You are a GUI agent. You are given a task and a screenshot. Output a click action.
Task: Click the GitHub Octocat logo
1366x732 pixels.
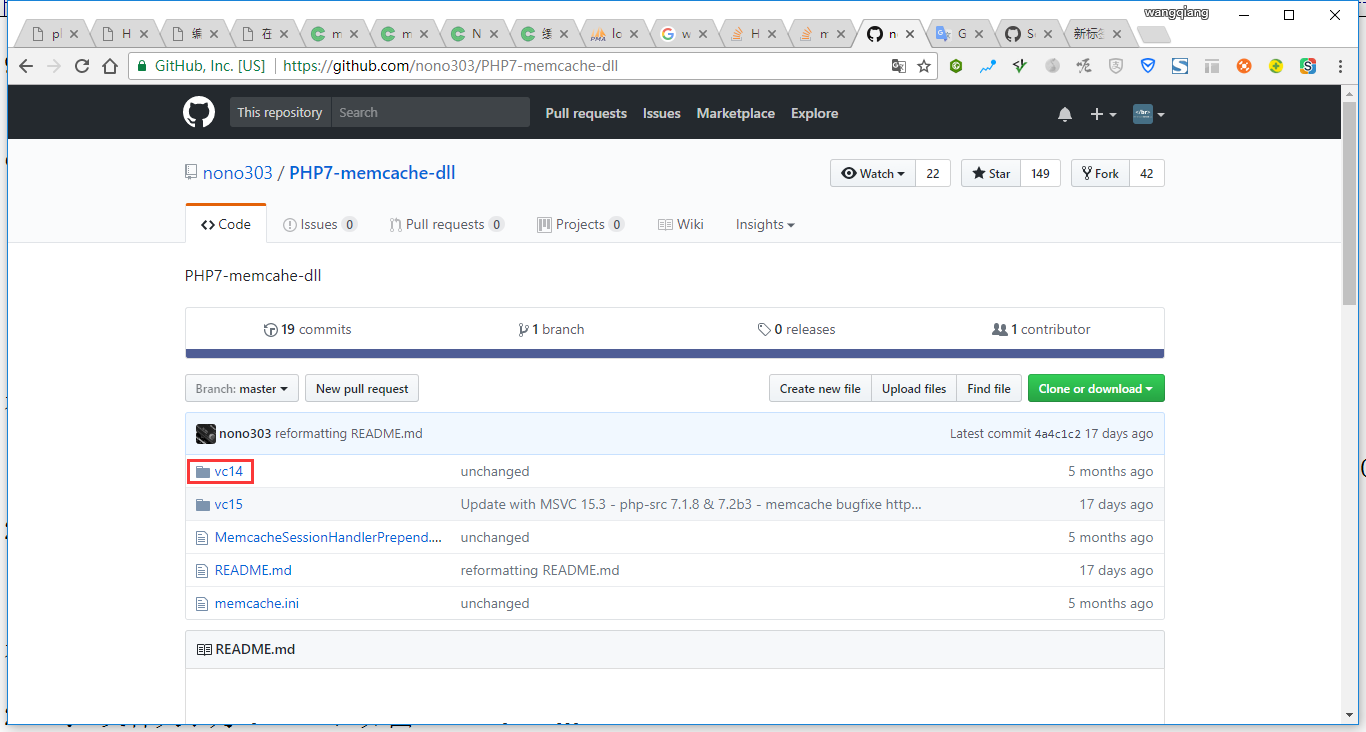pos(199,112)
